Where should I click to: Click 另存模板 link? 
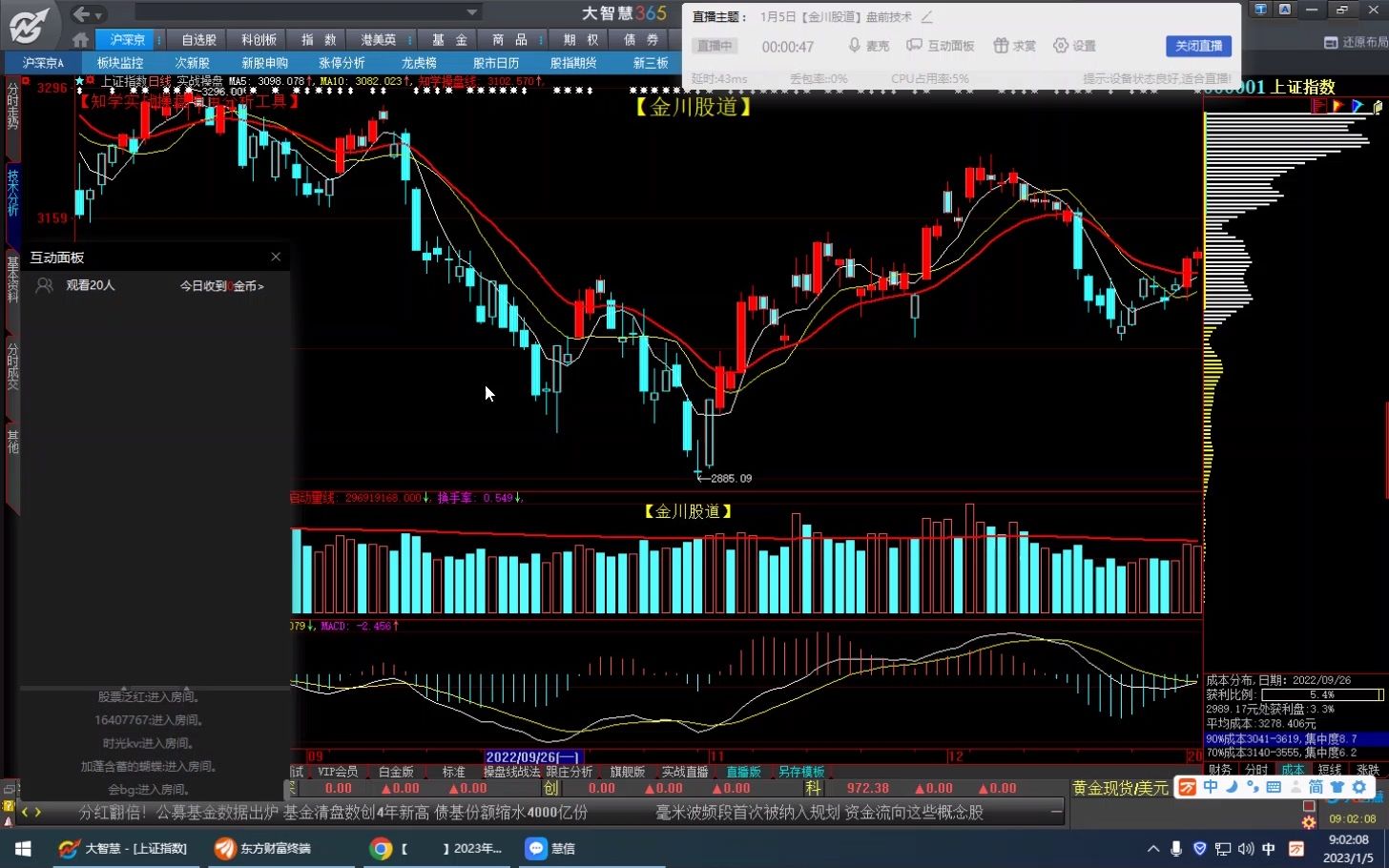800,772
